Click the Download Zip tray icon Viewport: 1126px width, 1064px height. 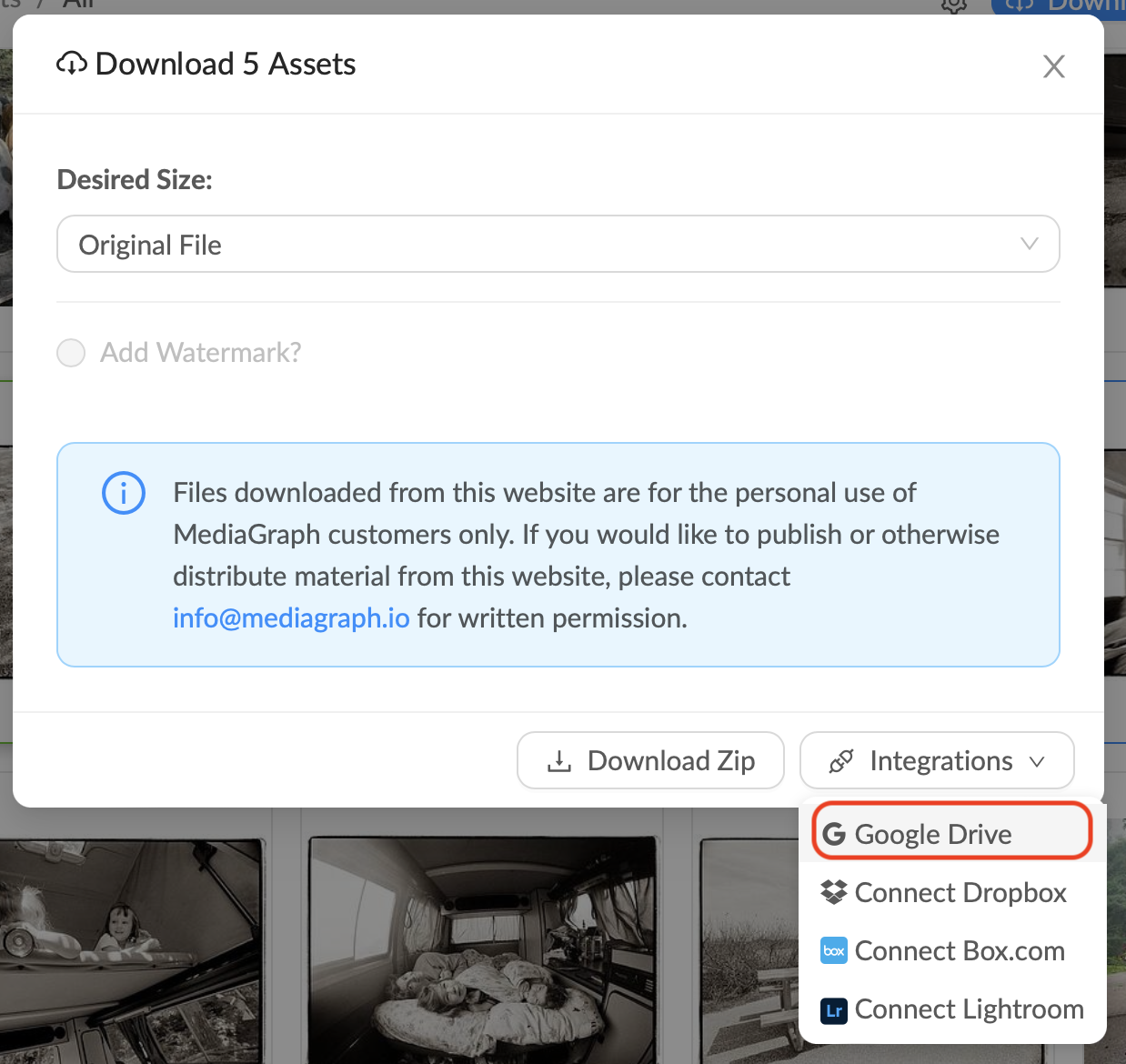pos(559,761)
